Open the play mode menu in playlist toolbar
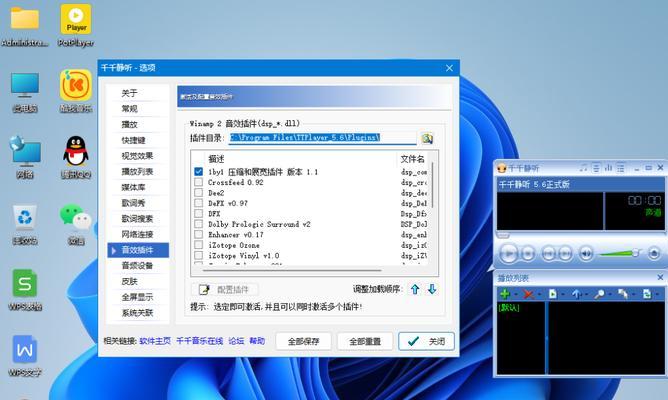This screenshot has width=668, height=400. [647, 294]
